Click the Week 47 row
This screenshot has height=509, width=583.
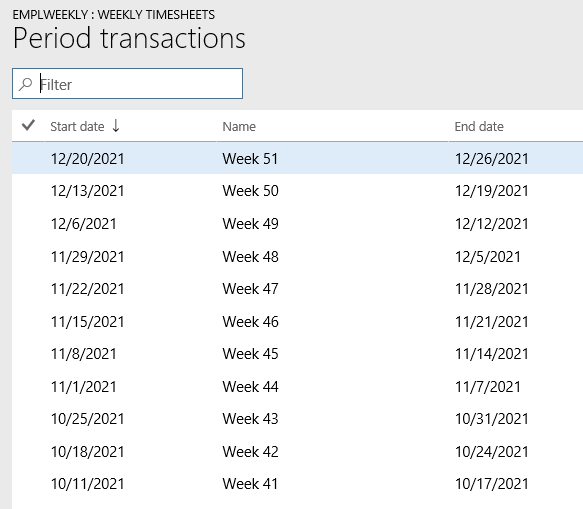[x=297, y=289]
